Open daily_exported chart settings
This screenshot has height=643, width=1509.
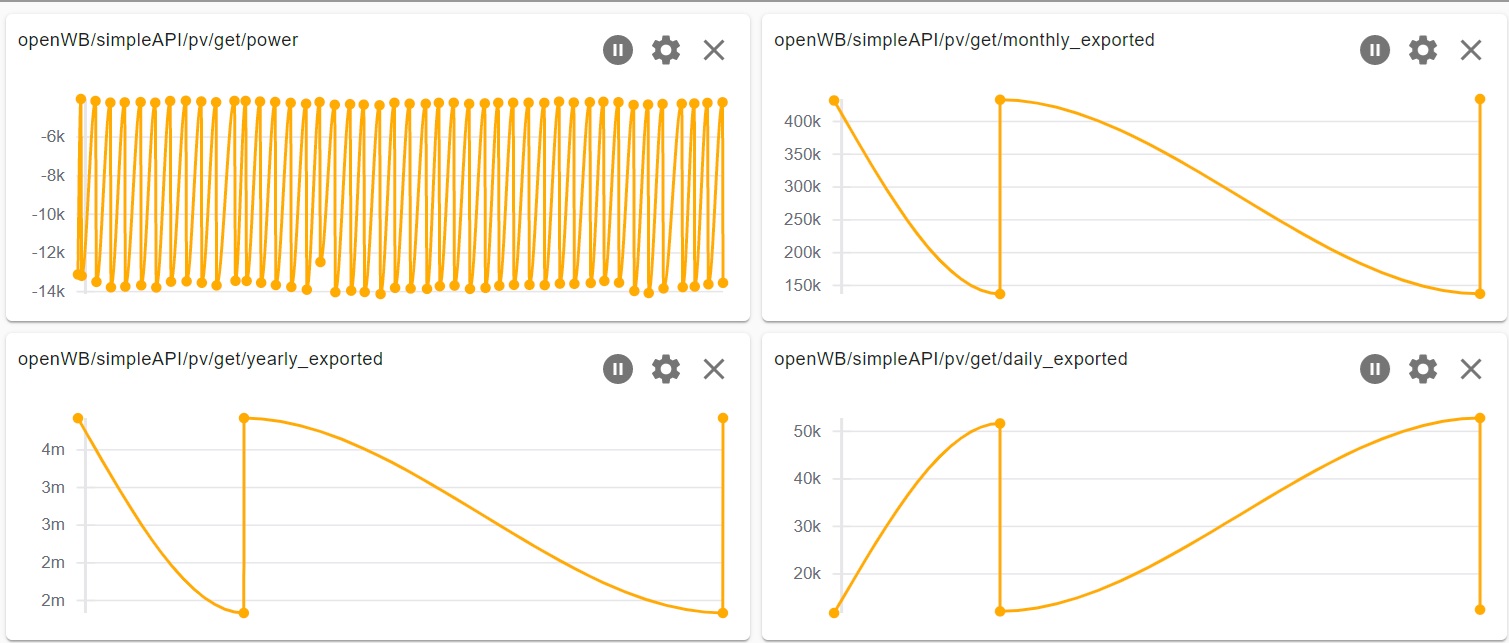click(x=1423, y=369)
